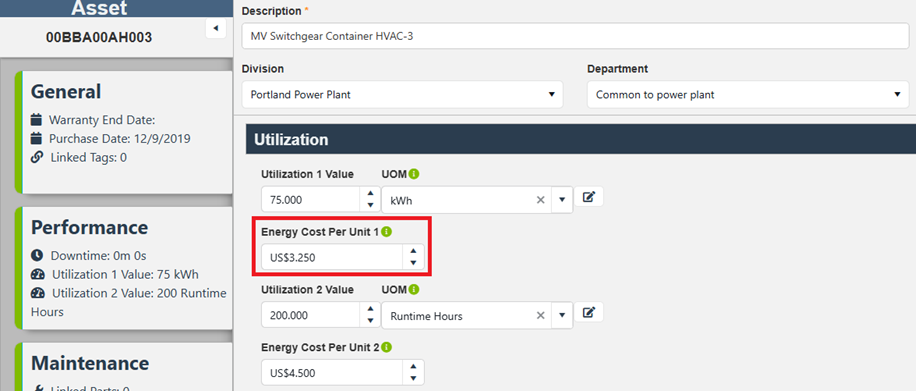Increase Utilization 1 Value with up arrow
Screen dimensions: 916x391
pos(370,193)
